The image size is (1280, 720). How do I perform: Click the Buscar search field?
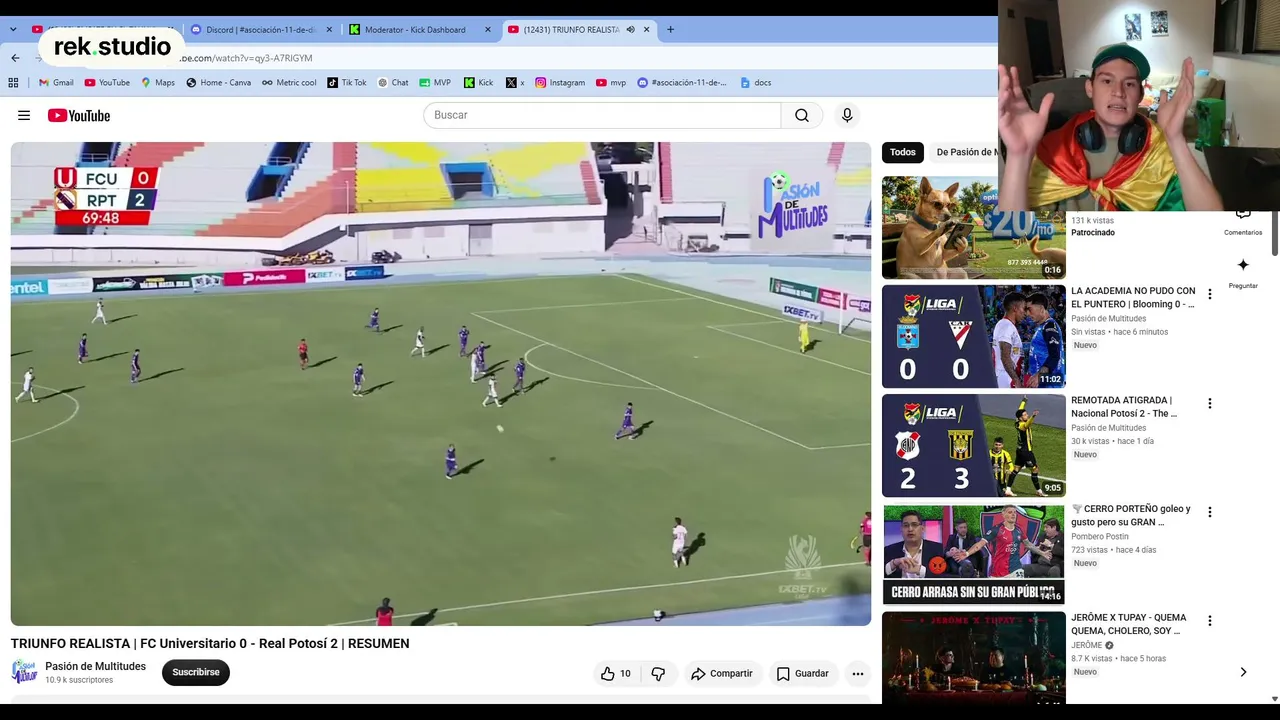(x=602, y=115)
